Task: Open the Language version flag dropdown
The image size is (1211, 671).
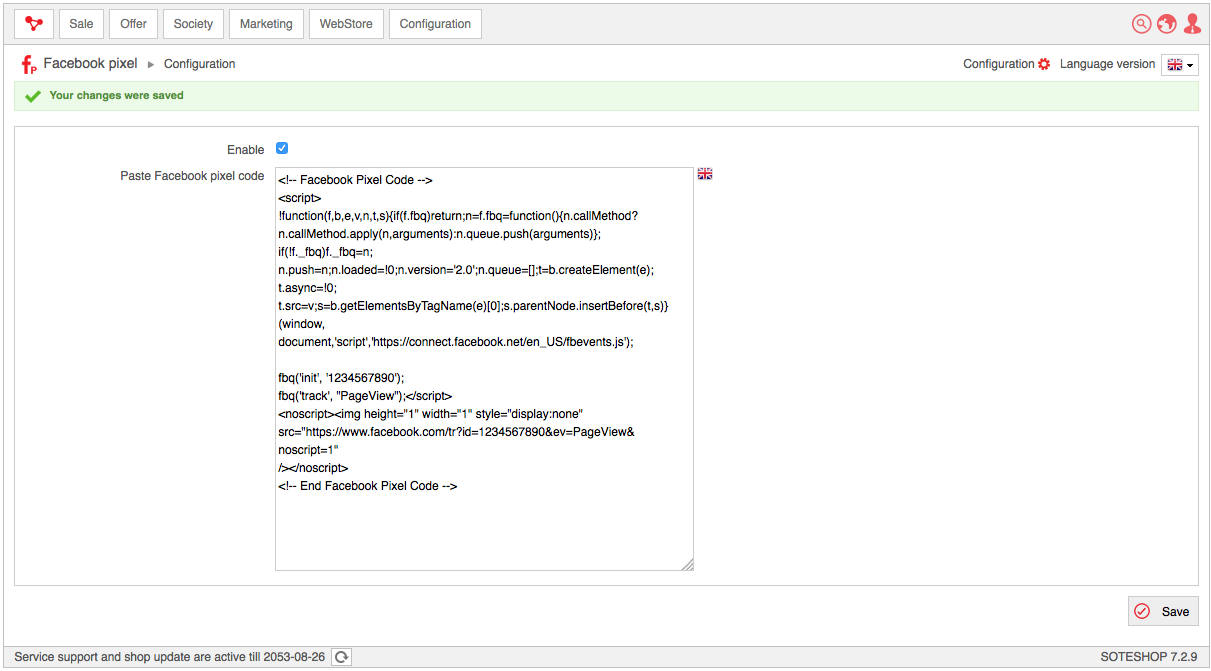Action: (x=1179, y=64)
